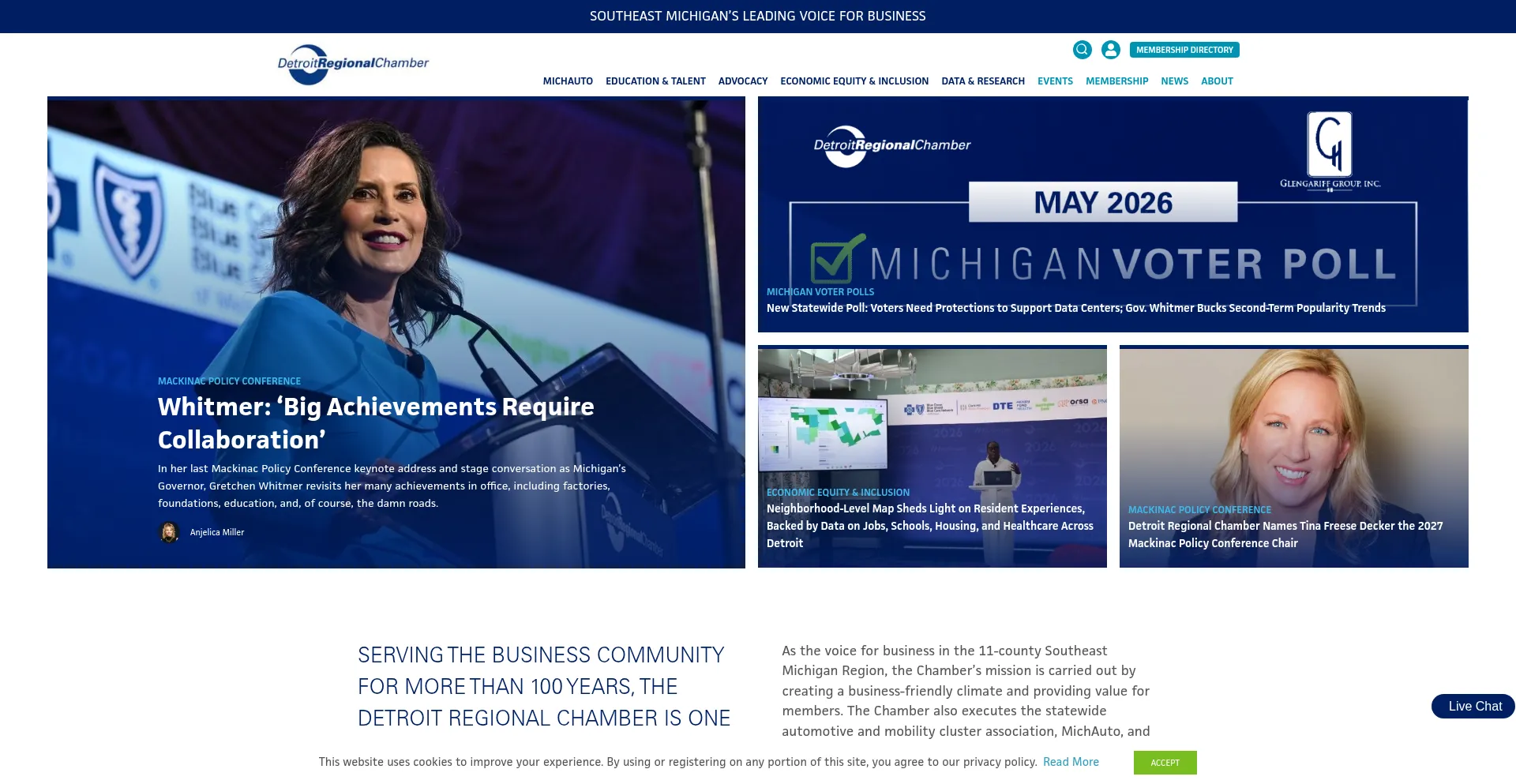Open the Advocacy menu
The image size is (1516, 784).
tap(743, 81)
